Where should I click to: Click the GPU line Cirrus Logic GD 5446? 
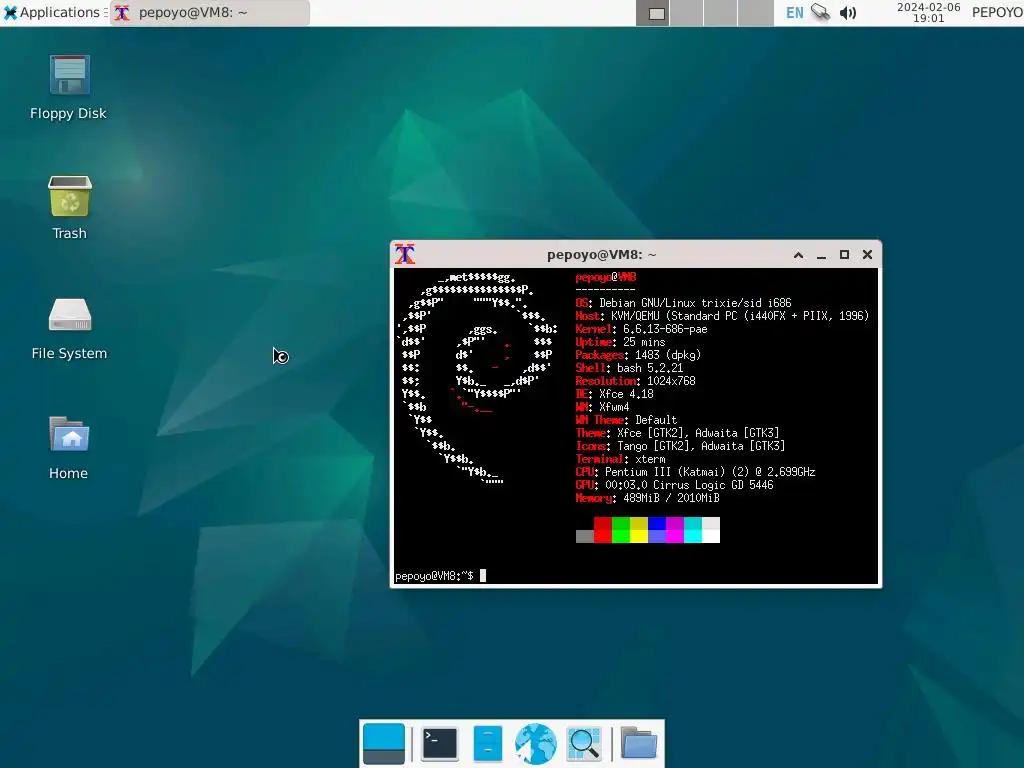click(674, 485)
